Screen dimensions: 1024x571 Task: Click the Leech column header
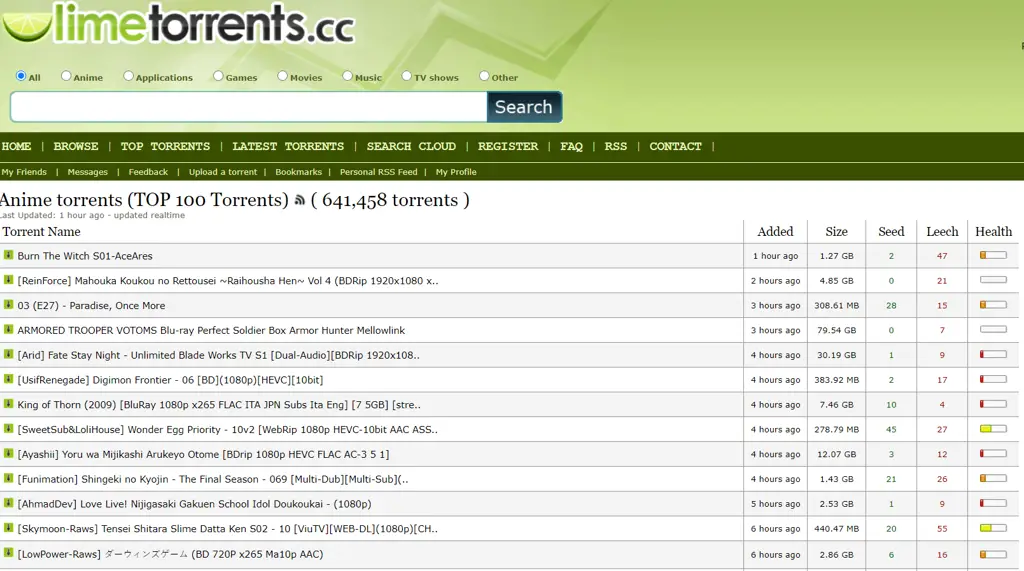pyautogui.click(x=942, y=231)
